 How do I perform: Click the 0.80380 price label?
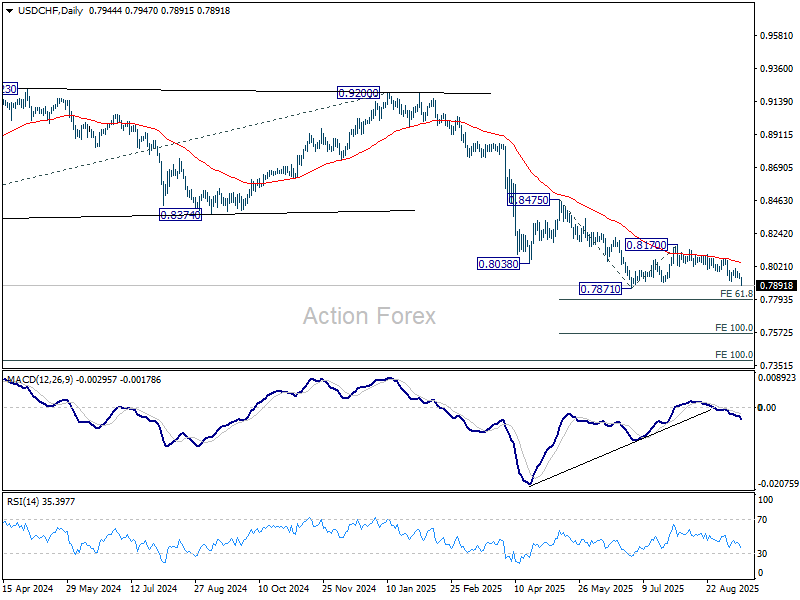pos(497,264)
